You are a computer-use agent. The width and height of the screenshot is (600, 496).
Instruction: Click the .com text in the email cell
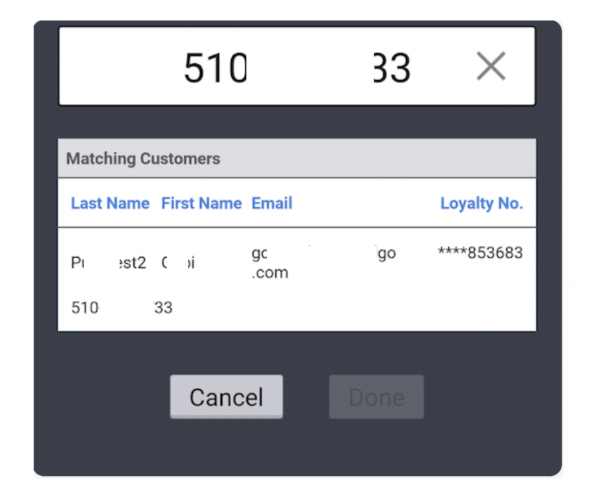coord(270,272)
